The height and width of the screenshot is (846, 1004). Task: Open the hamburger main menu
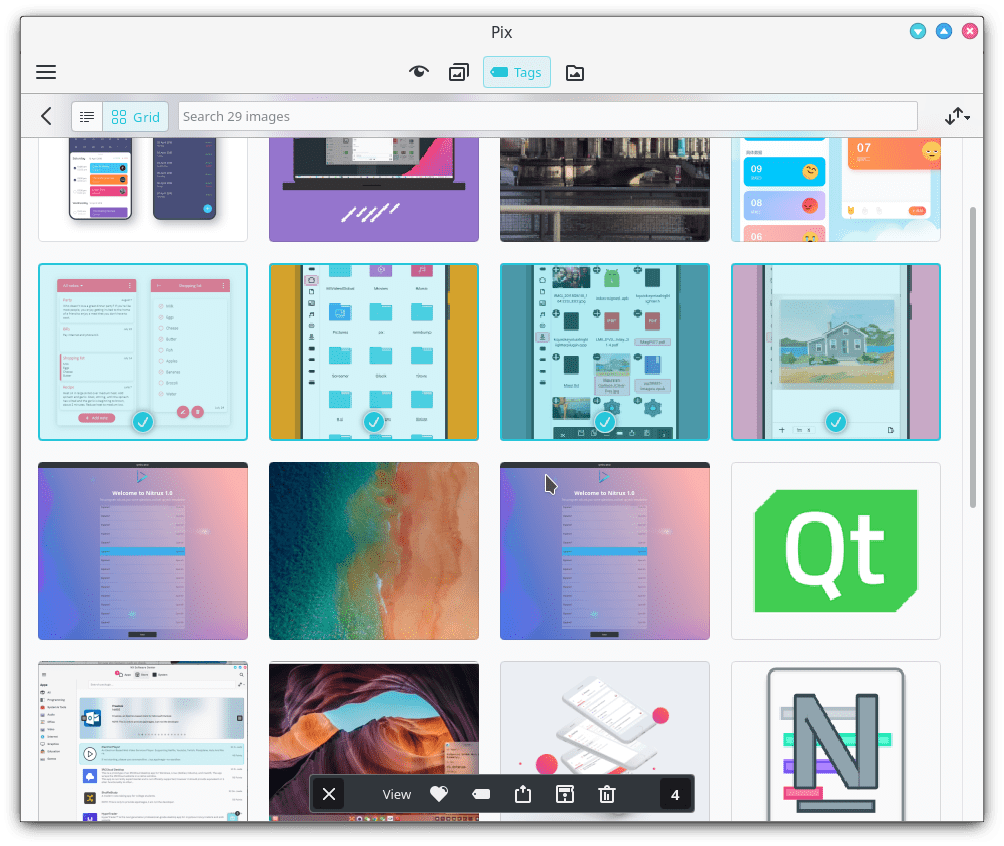46,72
